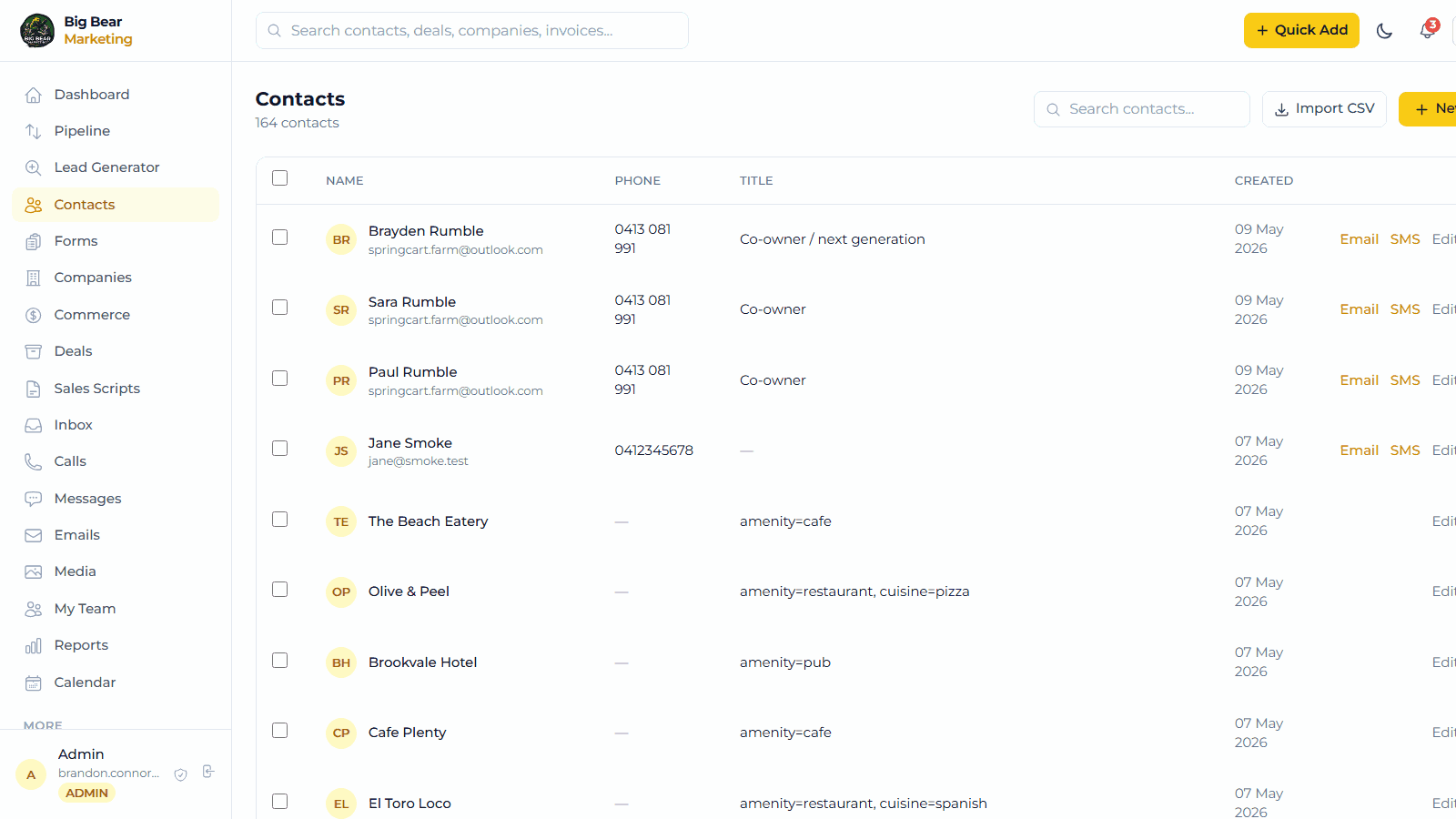Viewport: 1456px width, 819px height.
Task: Click the BR avatar for Brayden Rumble
Action: pyautogui.click(x=341, y=239)
